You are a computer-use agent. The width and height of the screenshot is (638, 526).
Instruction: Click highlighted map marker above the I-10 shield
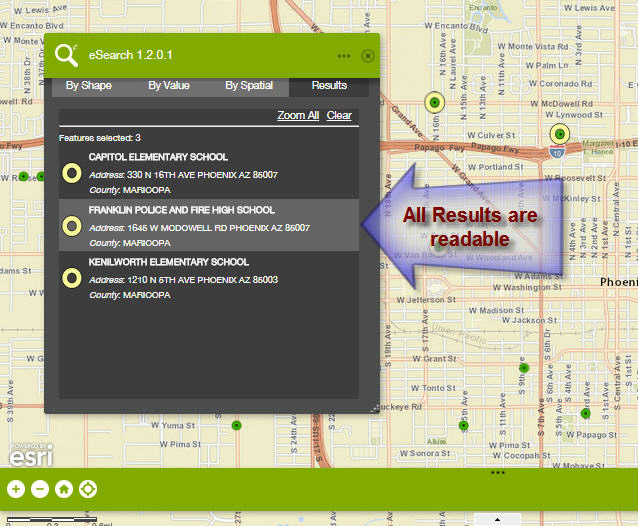560,134
